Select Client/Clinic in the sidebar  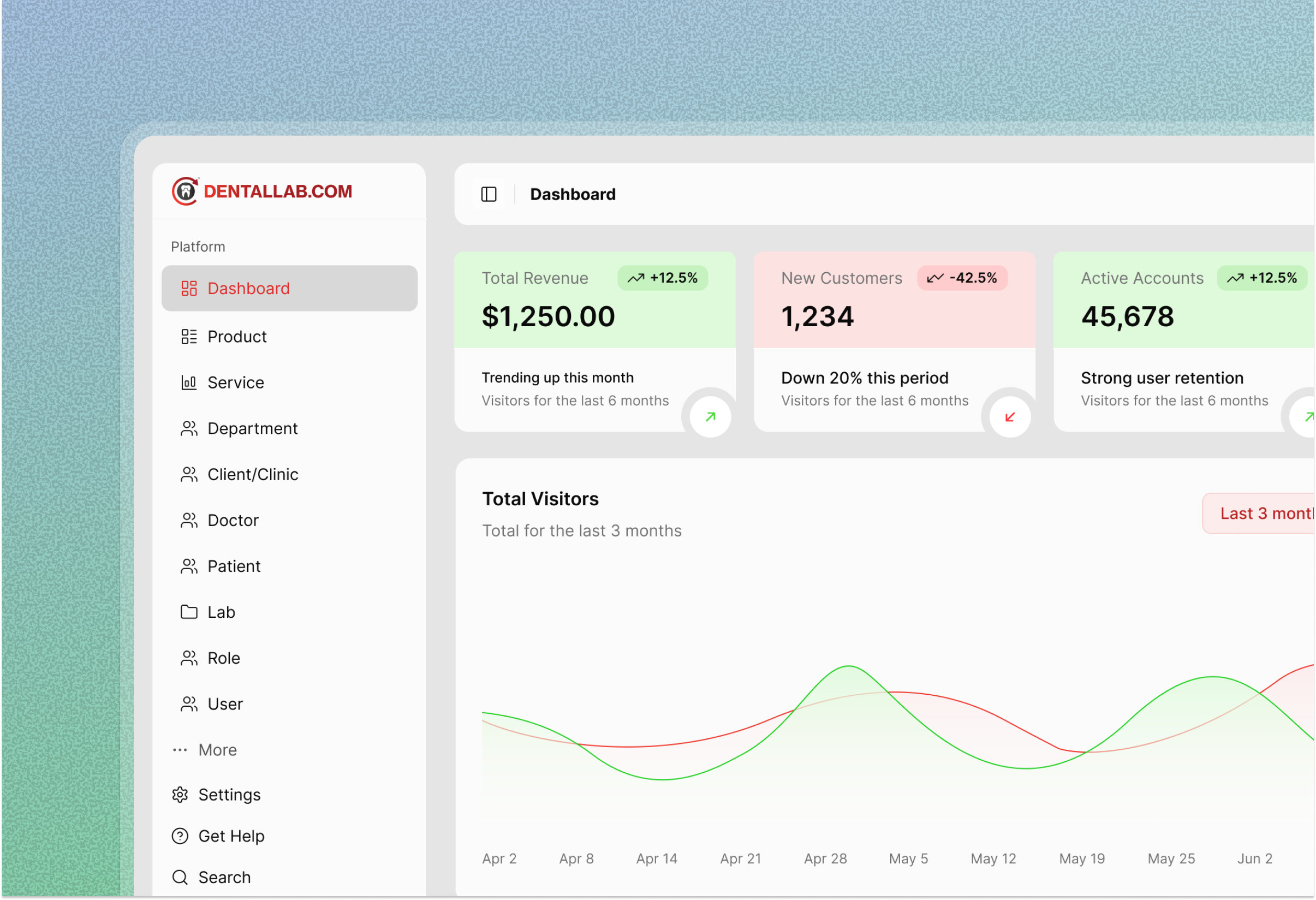tap(253, 474)
